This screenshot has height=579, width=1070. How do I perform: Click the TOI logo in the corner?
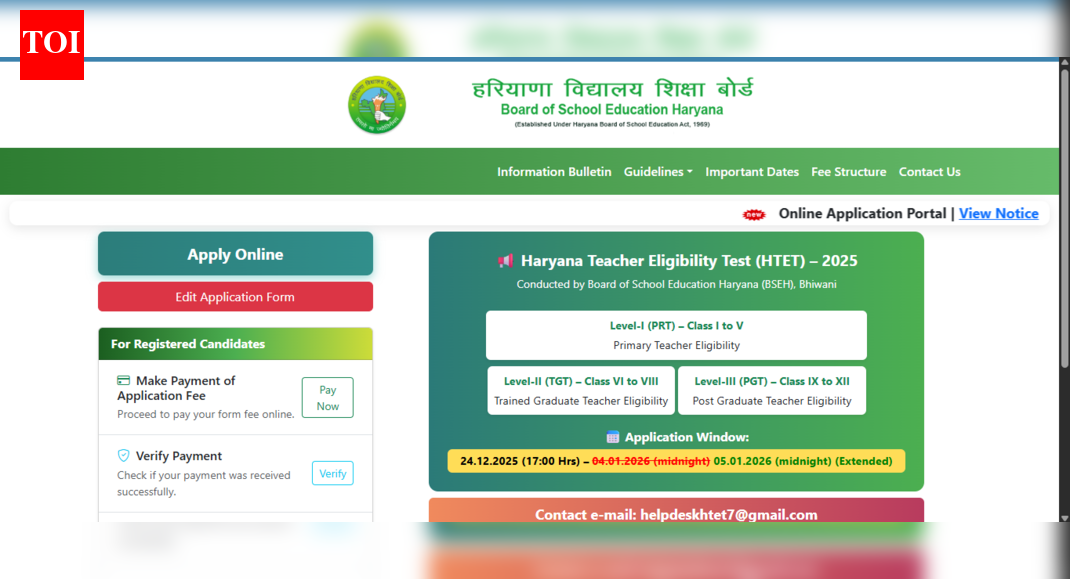coord(51,44)
